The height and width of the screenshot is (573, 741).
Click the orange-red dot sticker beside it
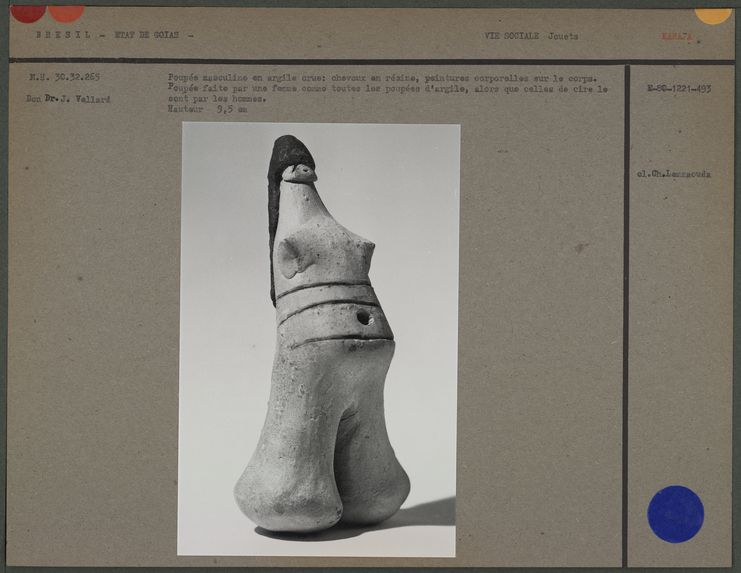[66, 12]
